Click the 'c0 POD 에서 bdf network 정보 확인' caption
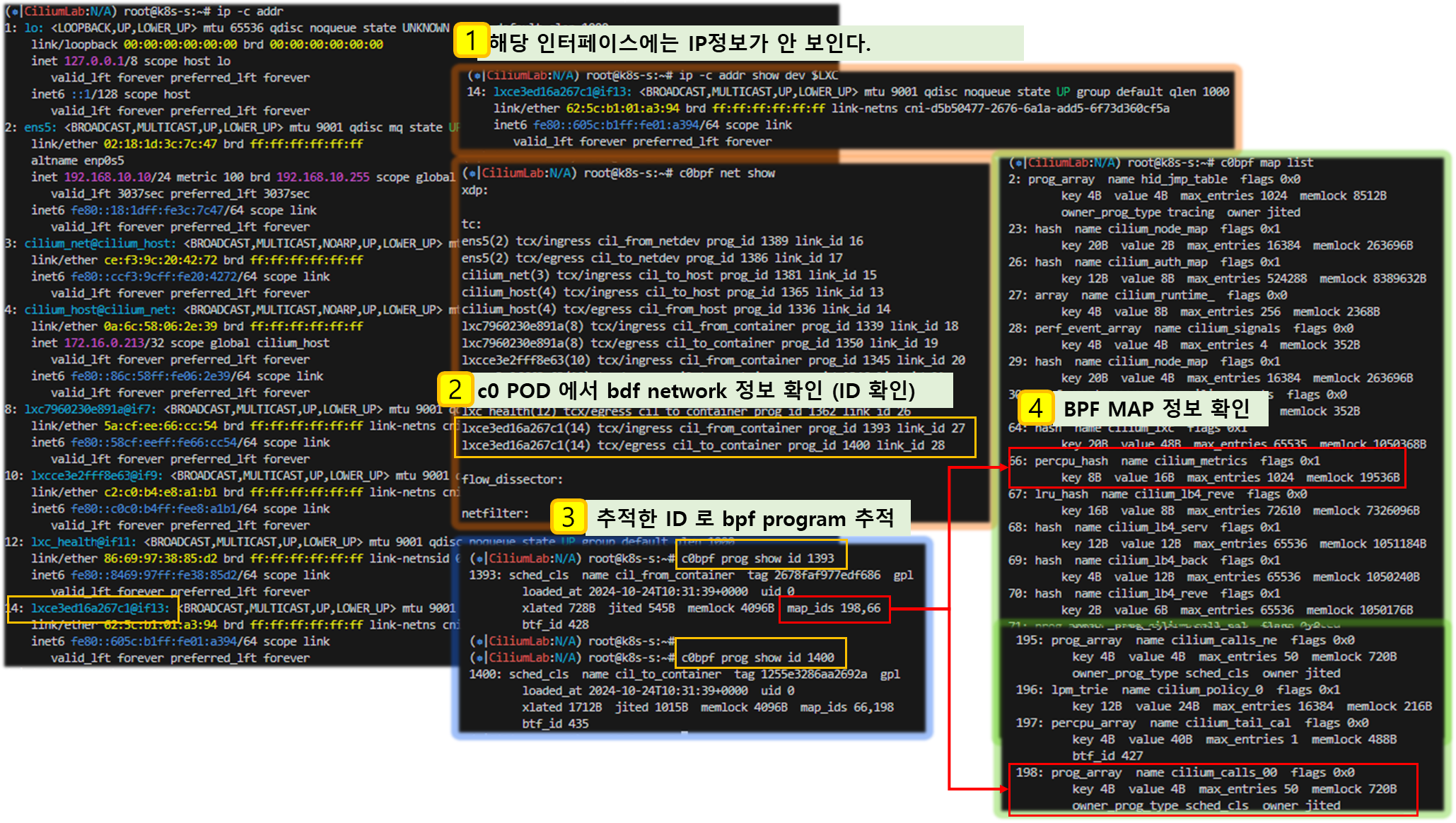The height and width of the screenshot is (823, 1456). [x=696, y=390]
